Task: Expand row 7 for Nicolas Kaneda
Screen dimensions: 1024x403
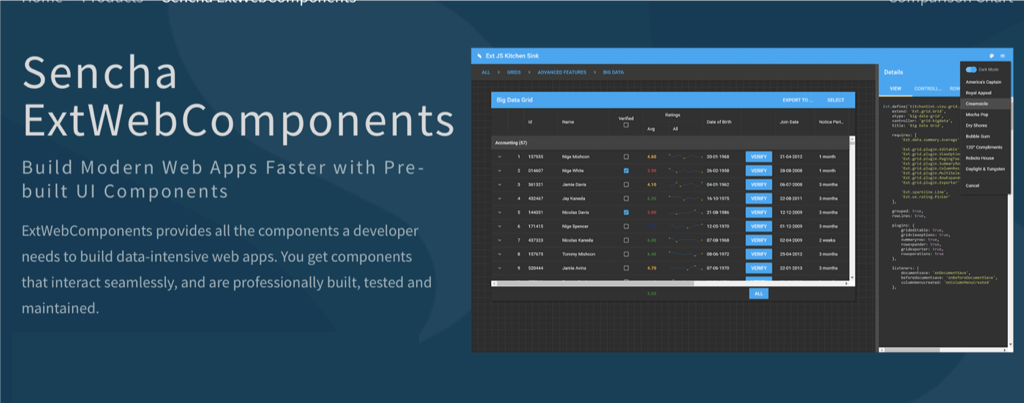Action: click(x=500, y=240)
